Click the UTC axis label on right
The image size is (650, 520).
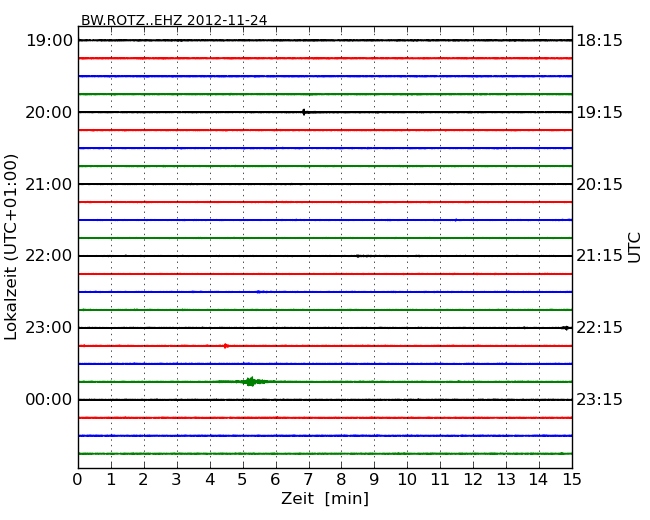[634, 248]
